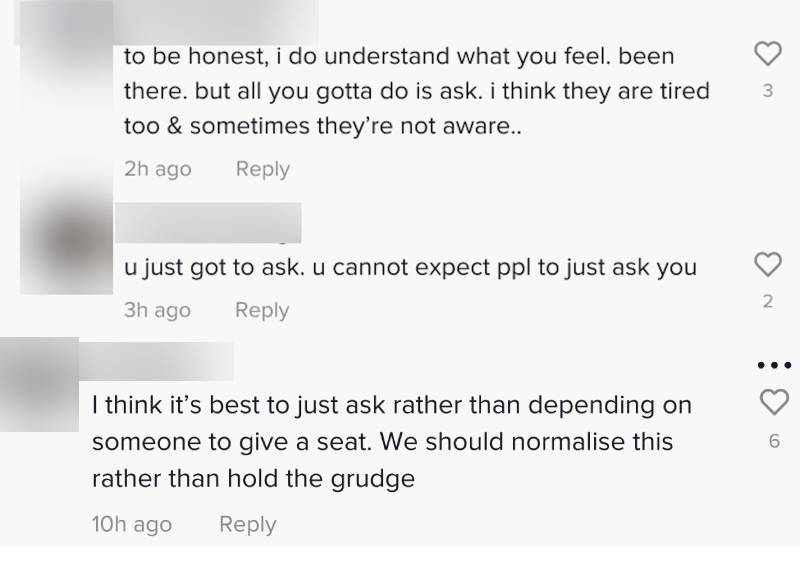Like the "rather than hold the grudge" comment
Image resolution: width=800 pixels, height=567 pixels.
tap(774, 402)
